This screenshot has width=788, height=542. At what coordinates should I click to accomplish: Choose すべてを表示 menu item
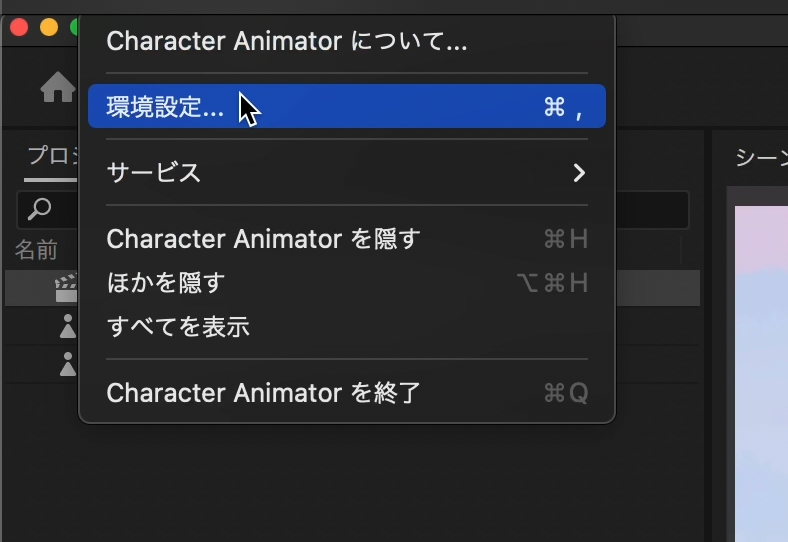click(x=178, y=327)
